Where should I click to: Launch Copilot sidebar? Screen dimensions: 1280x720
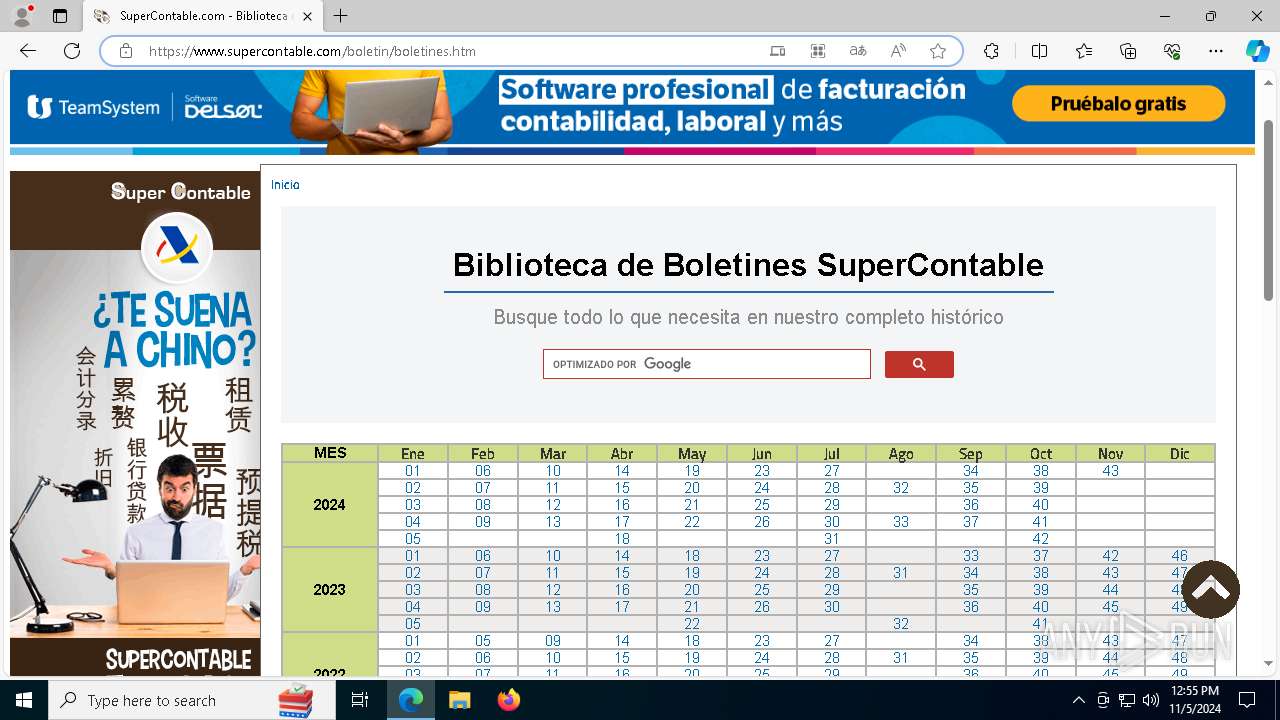tap(1257, 51)
